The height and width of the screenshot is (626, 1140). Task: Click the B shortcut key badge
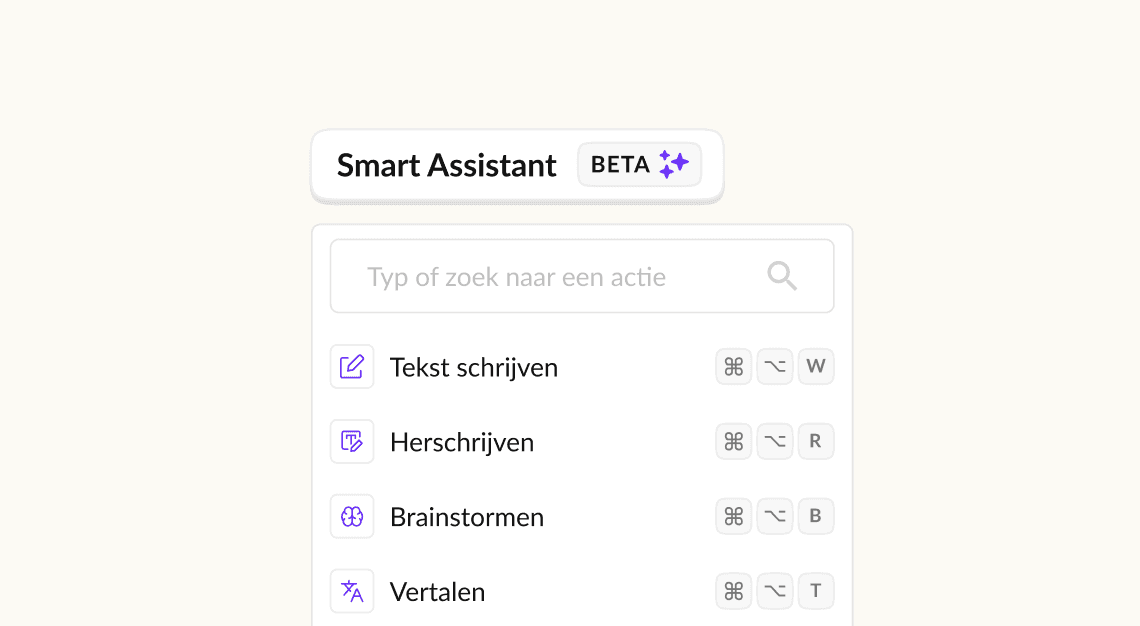coord(816,516)
